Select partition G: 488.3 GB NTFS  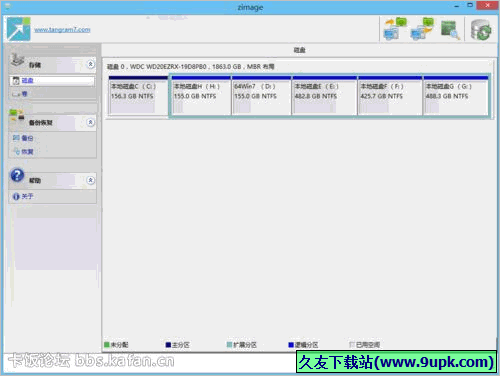pyautogui.click(x=456, y=96)
